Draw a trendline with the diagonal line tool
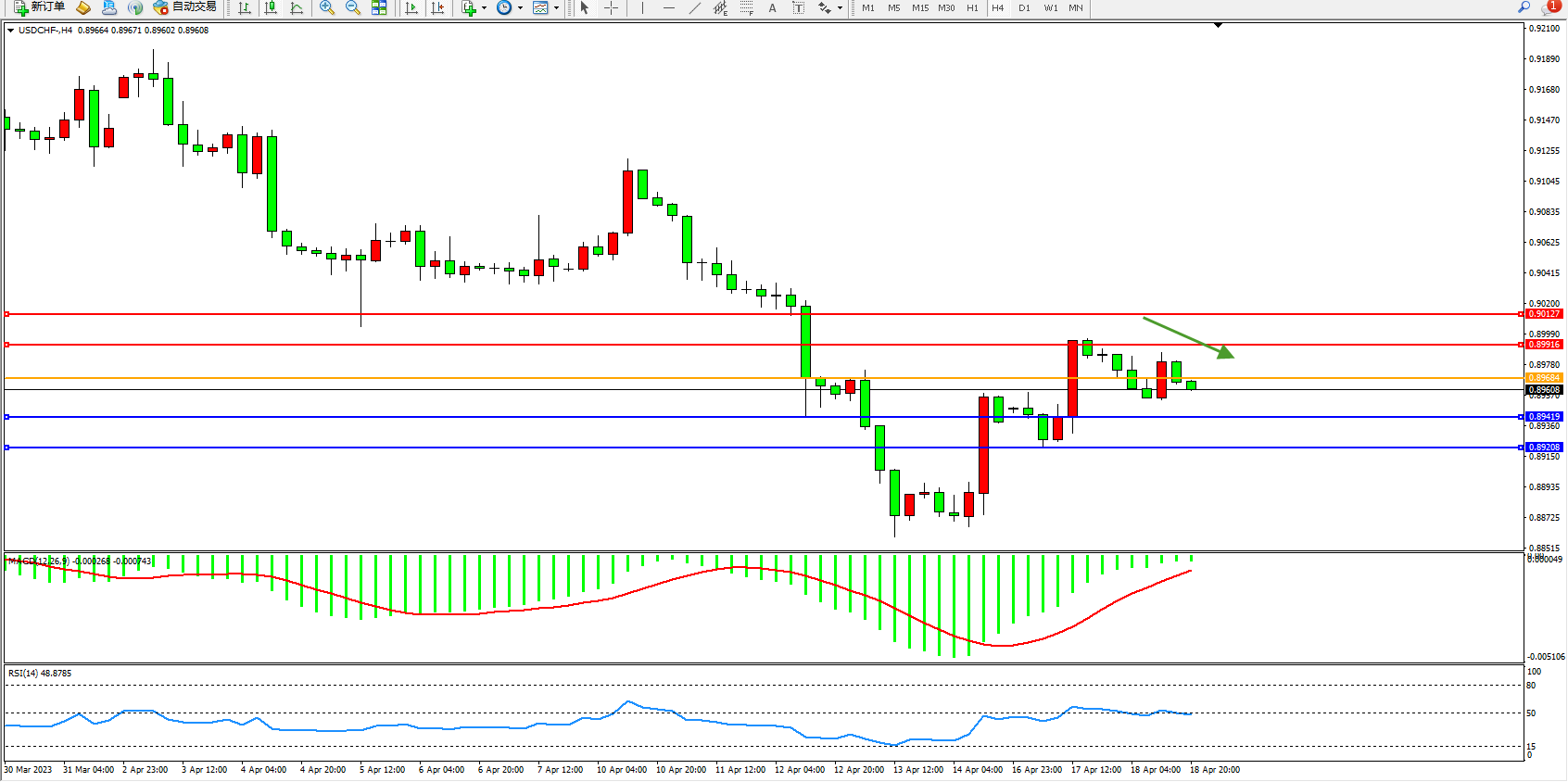Viewport: 1568px width, 782px height. coord(695,7)
